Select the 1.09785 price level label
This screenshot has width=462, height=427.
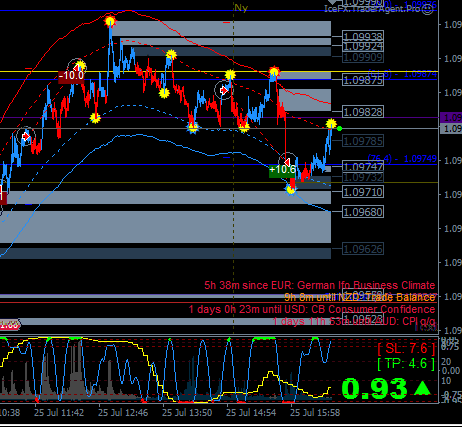[363, 141]
